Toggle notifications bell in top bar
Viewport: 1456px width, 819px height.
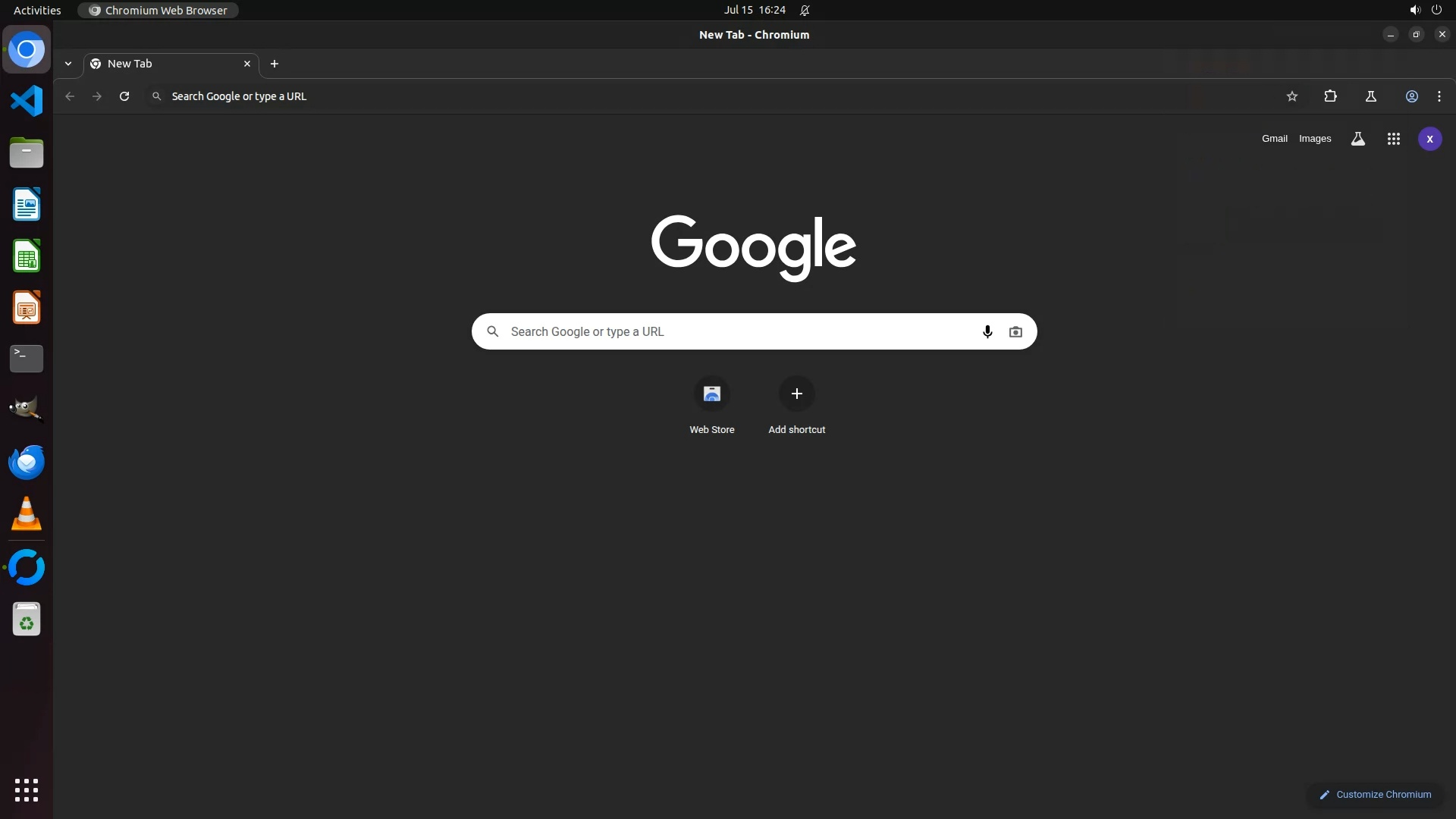coord(805,10)
